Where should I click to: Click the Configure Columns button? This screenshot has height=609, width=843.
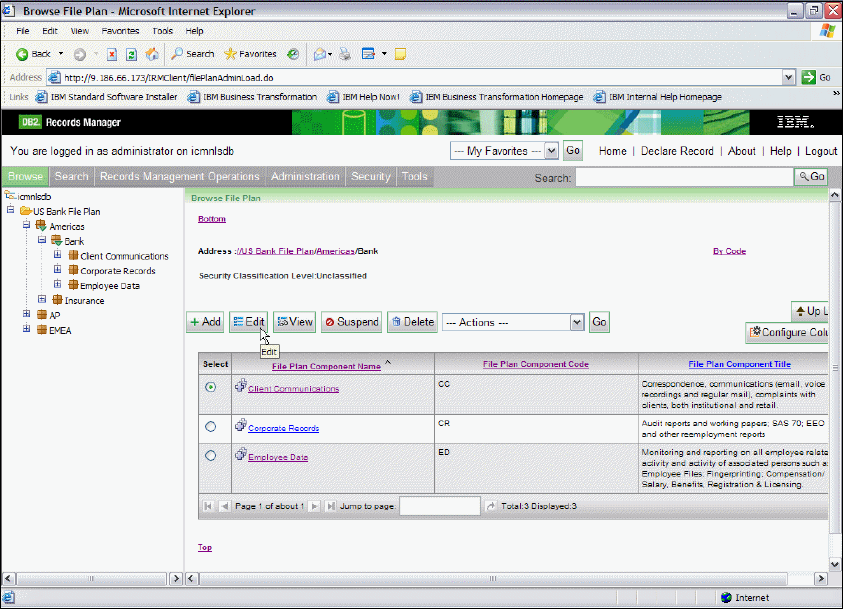click(x=787, y=332)
